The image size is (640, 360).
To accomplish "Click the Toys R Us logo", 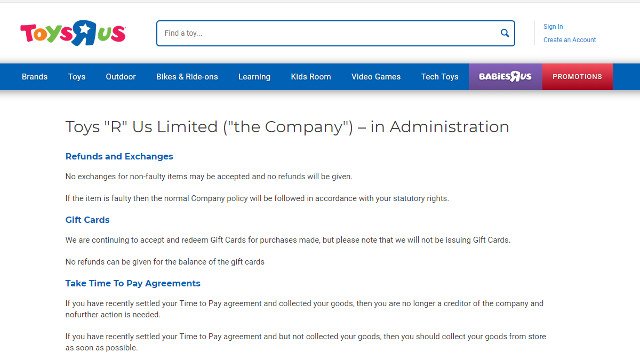I will [73, 33].
